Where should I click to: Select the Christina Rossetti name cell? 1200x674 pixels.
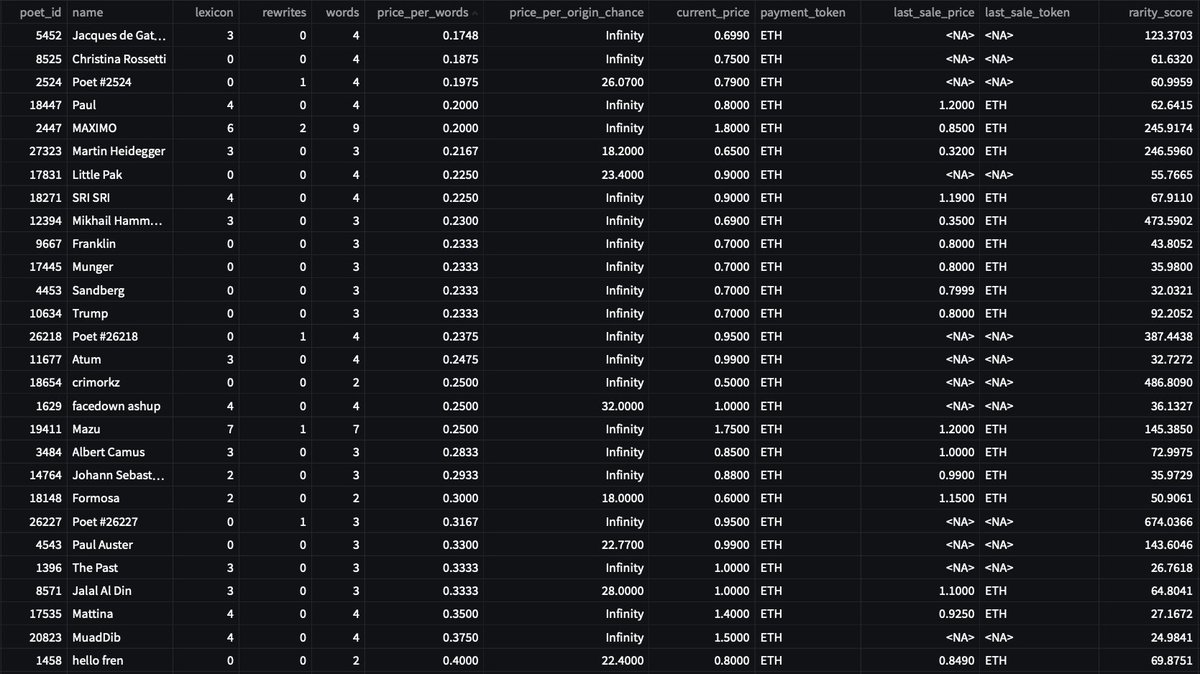point(120,59)
